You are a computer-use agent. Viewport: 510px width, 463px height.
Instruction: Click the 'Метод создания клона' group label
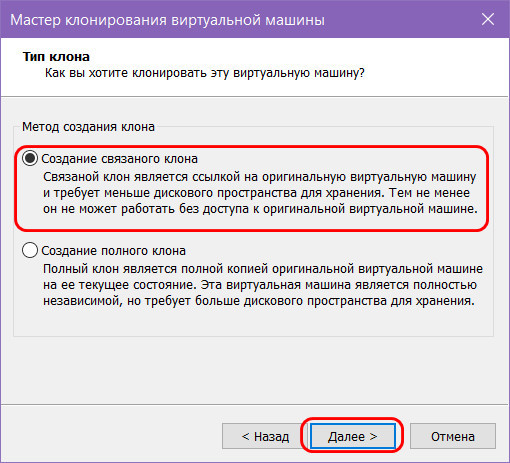88,127
